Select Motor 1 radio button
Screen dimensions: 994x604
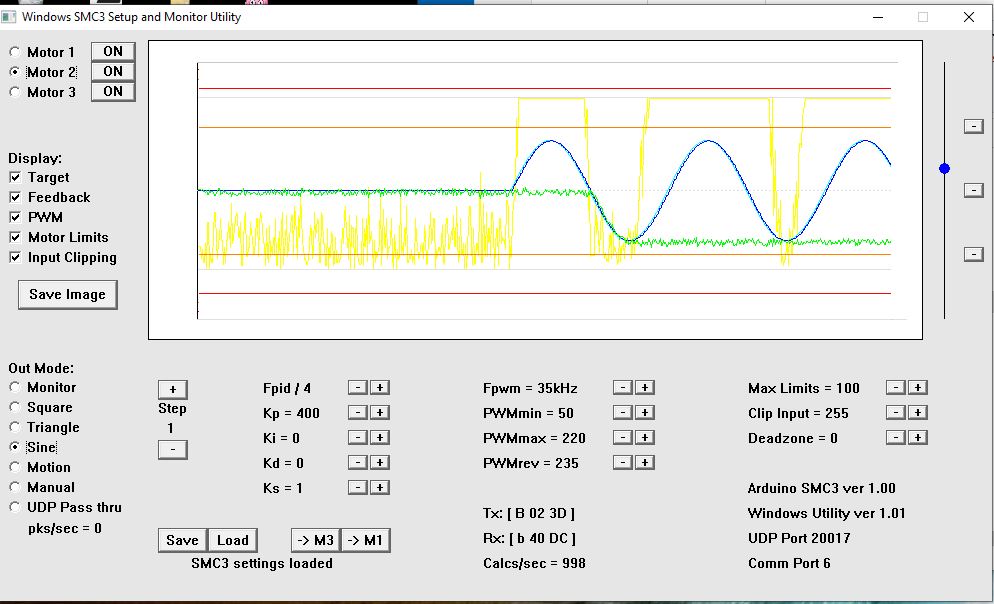(x=15, y=52)
